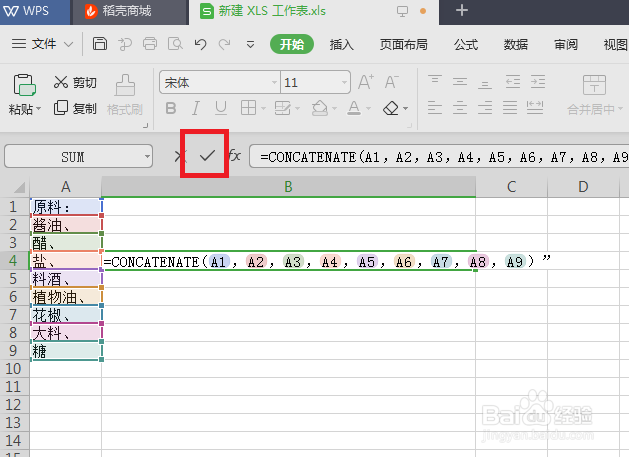The height and width of the screenshot is (457, 629).
Task: Open the font name dropdown 宋体
Action: (274, 83)
